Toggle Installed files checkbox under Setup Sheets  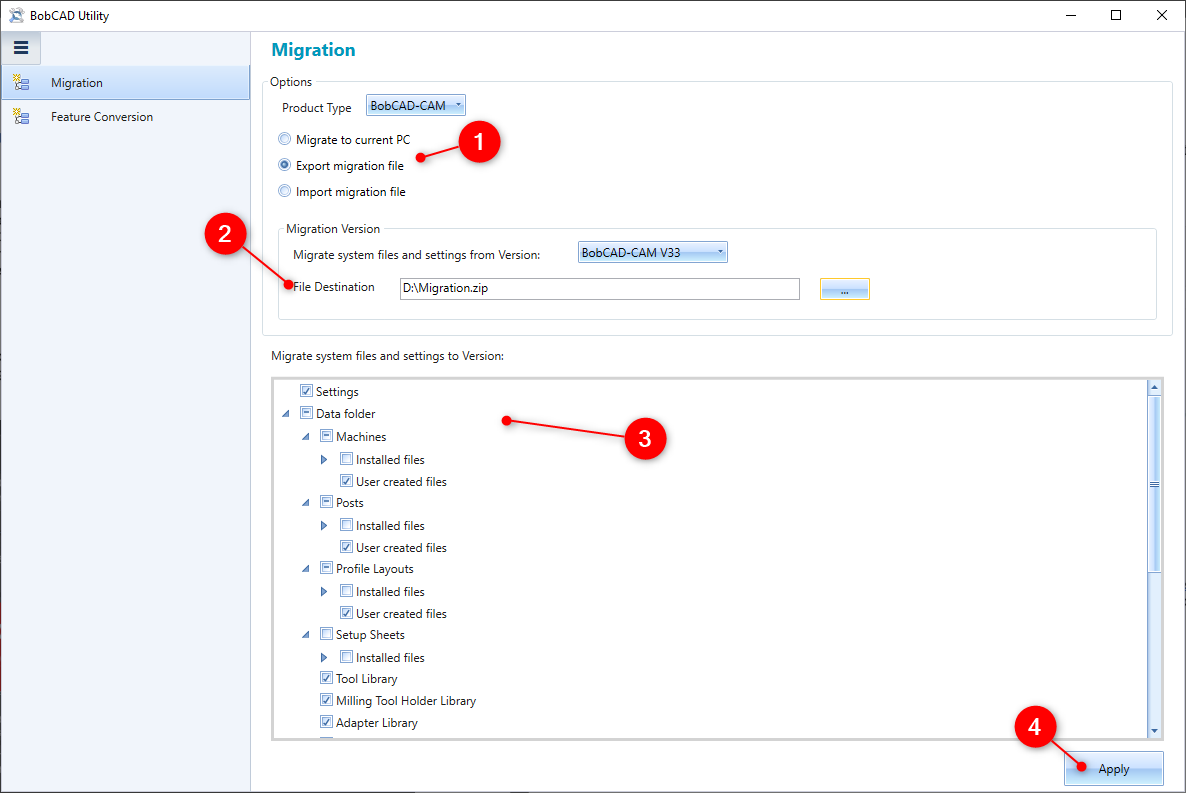(346, 656)
